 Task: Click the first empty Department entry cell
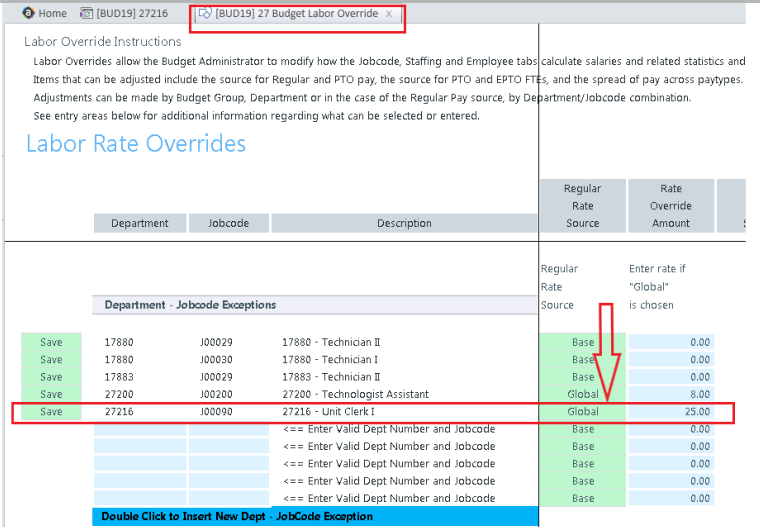pos(140,429)
